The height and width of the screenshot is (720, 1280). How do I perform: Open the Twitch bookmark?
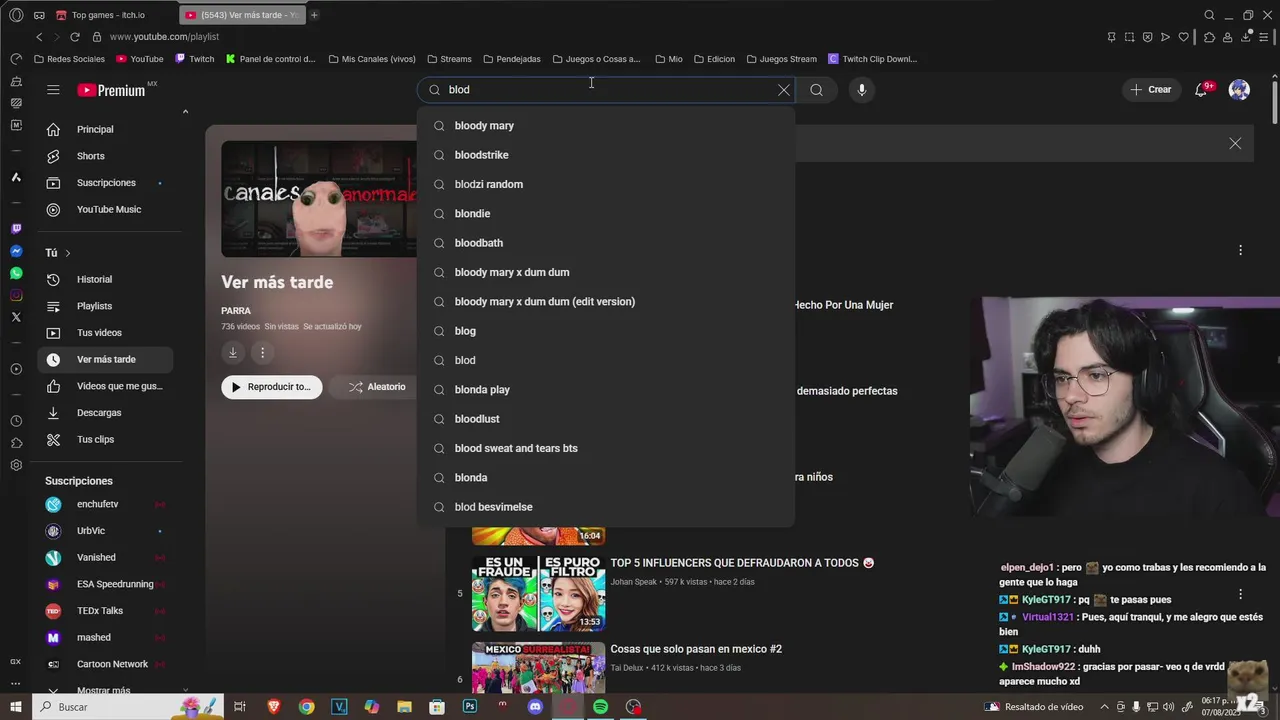(x=195, y=59)
